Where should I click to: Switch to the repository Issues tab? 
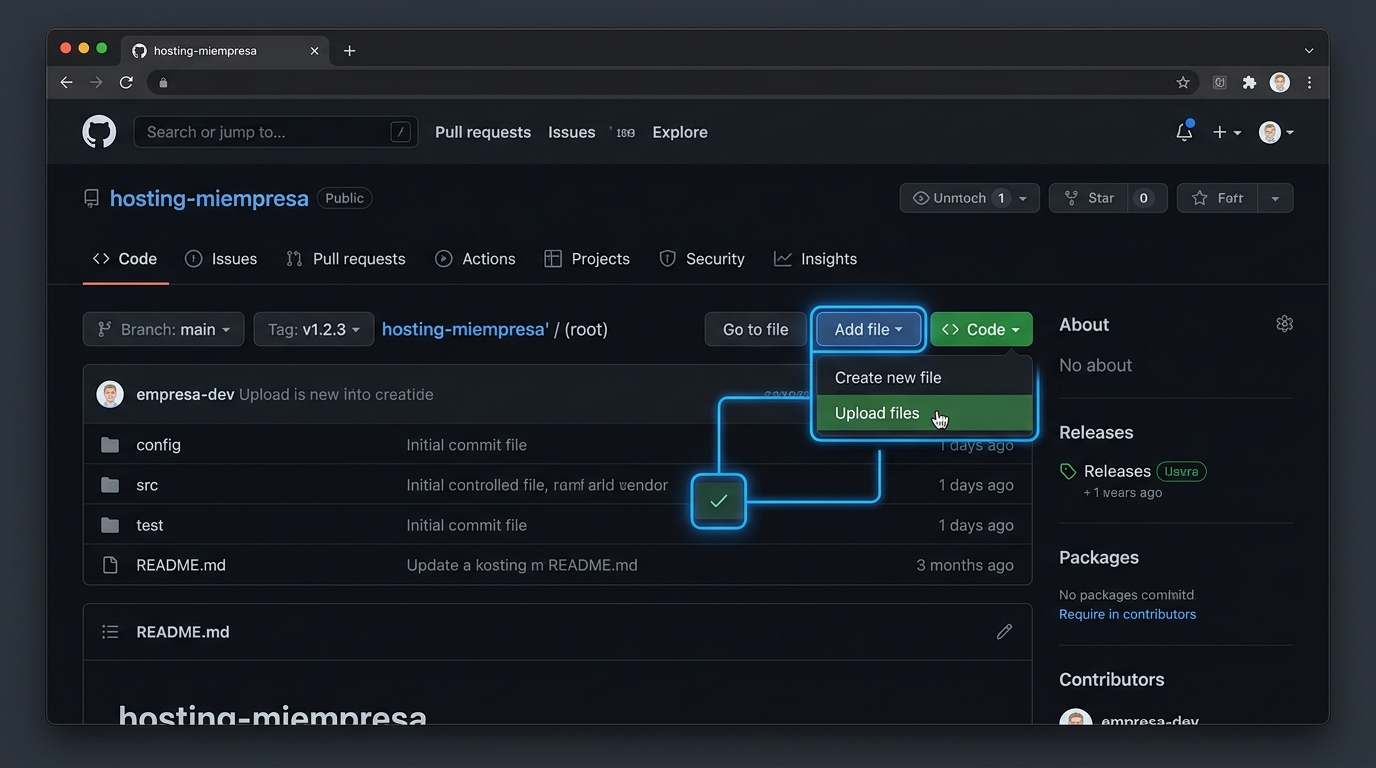pyautogui.click(x=221, y=259)
